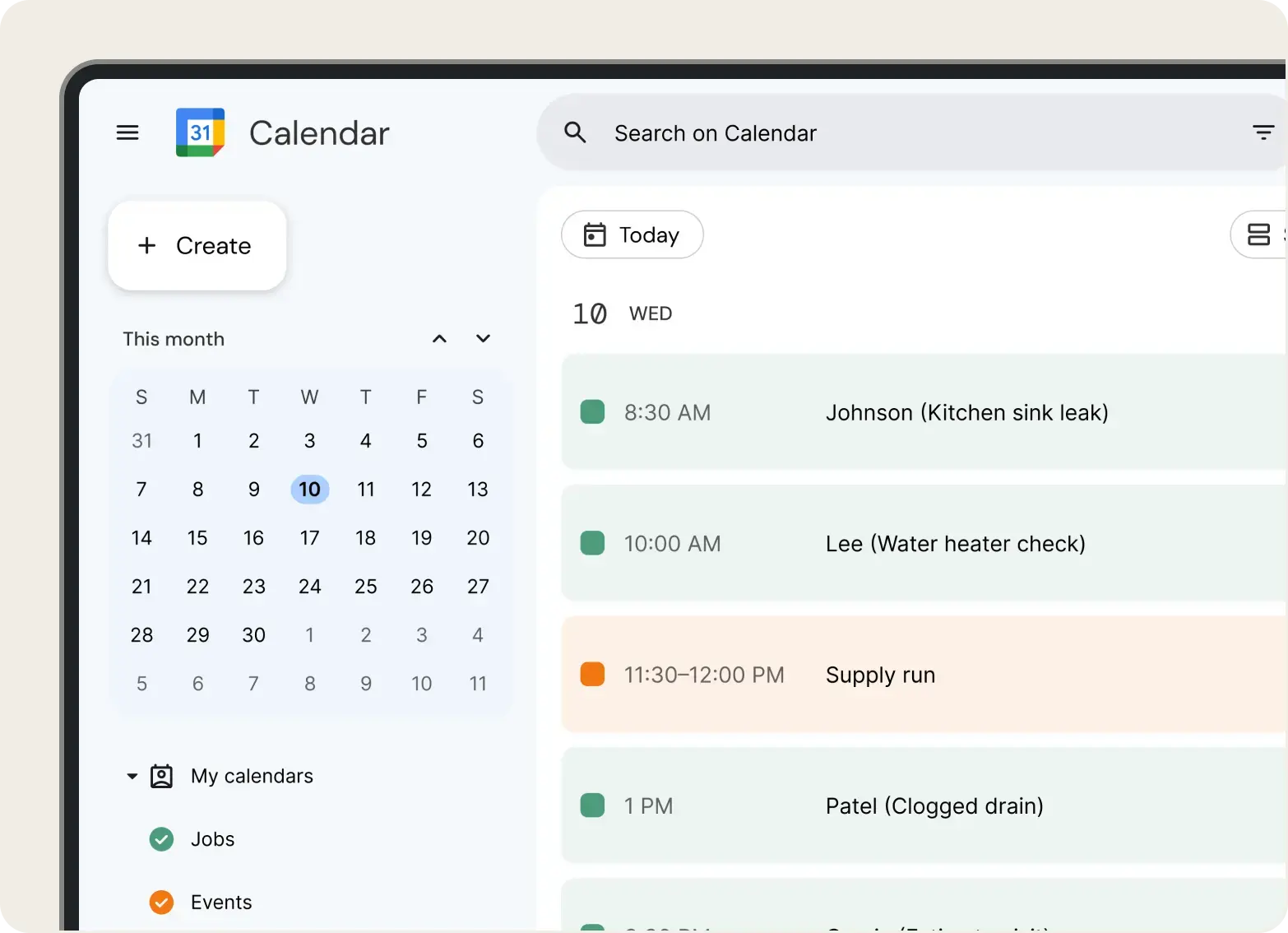The width and height of the screenshot is (1288, 933).
Task: Select date 20 in mini calendar
Action: [x=478, y=538]
